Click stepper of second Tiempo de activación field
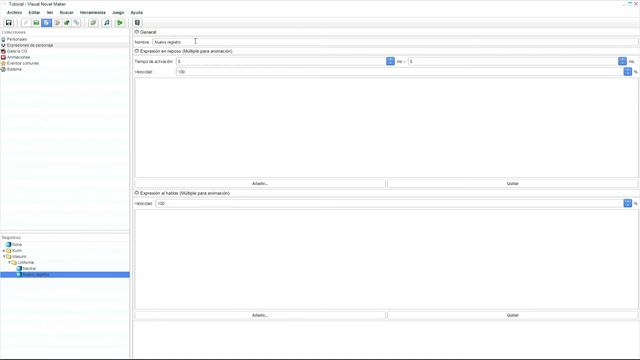Viewport: 640px width, 360px height. (622, 61)
